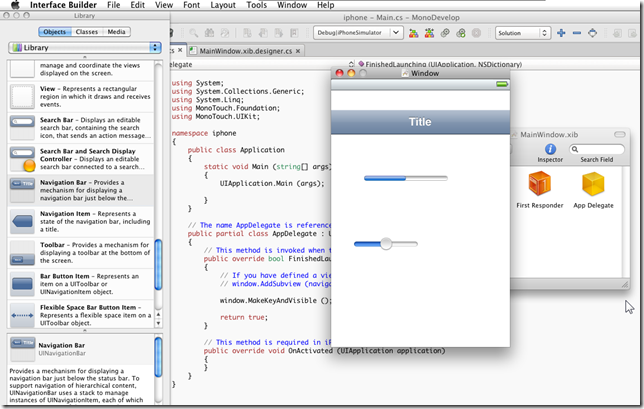Open the Window menu
Screen dimensions: 644x409
[x=292, y=5]
